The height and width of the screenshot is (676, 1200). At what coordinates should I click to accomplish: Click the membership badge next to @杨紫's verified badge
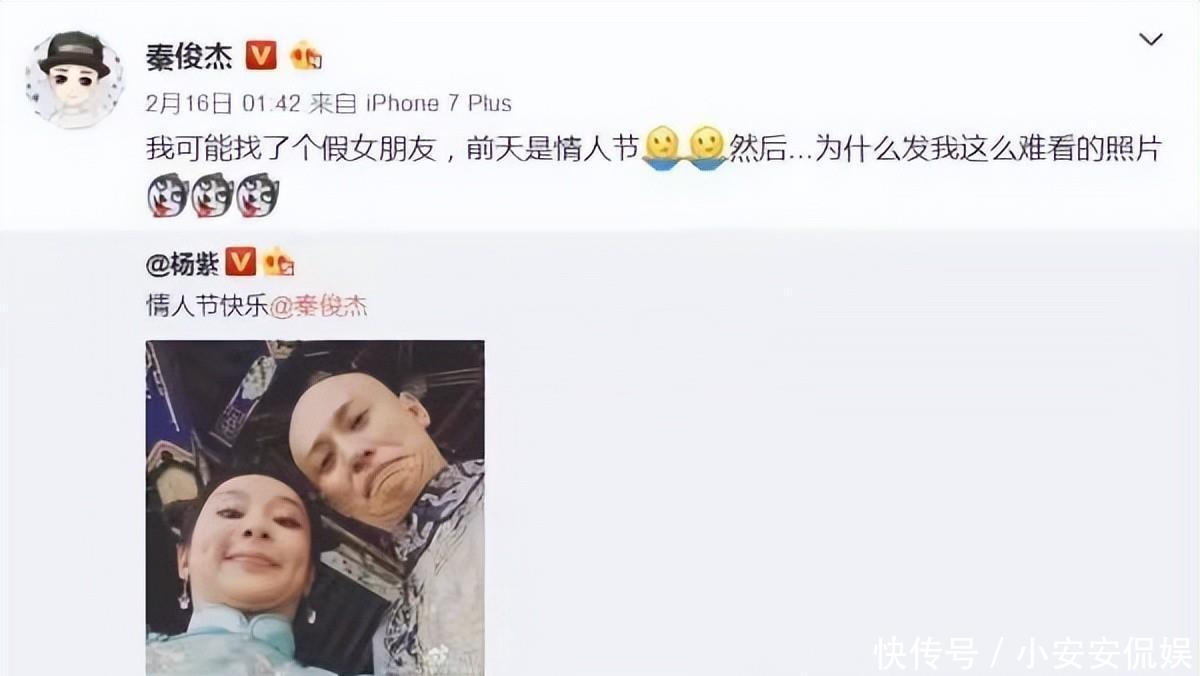tap(277, 263)
